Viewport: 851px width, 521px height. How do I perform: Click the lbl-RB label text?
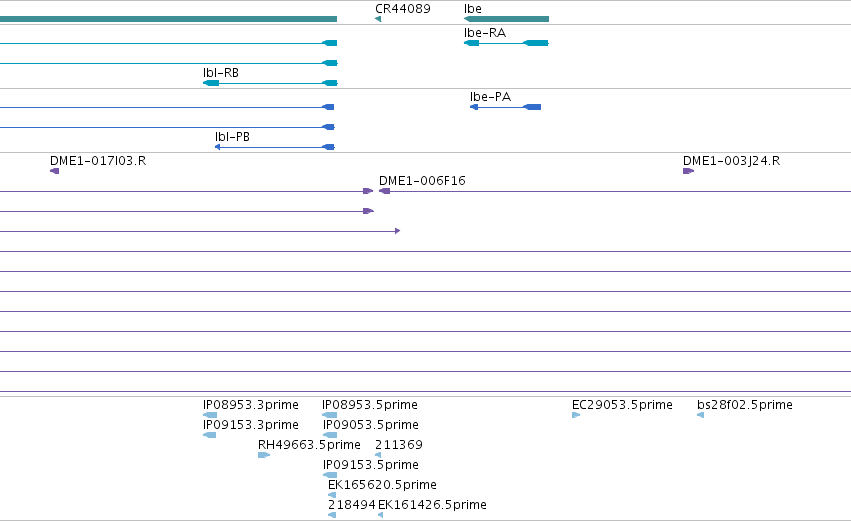click(x=221, y=73)
